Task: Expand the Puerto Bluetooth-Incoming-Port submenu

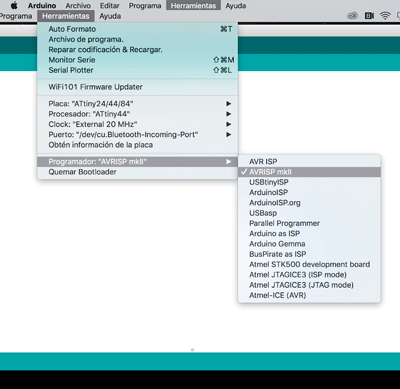Action: click(x=138, y=135)
